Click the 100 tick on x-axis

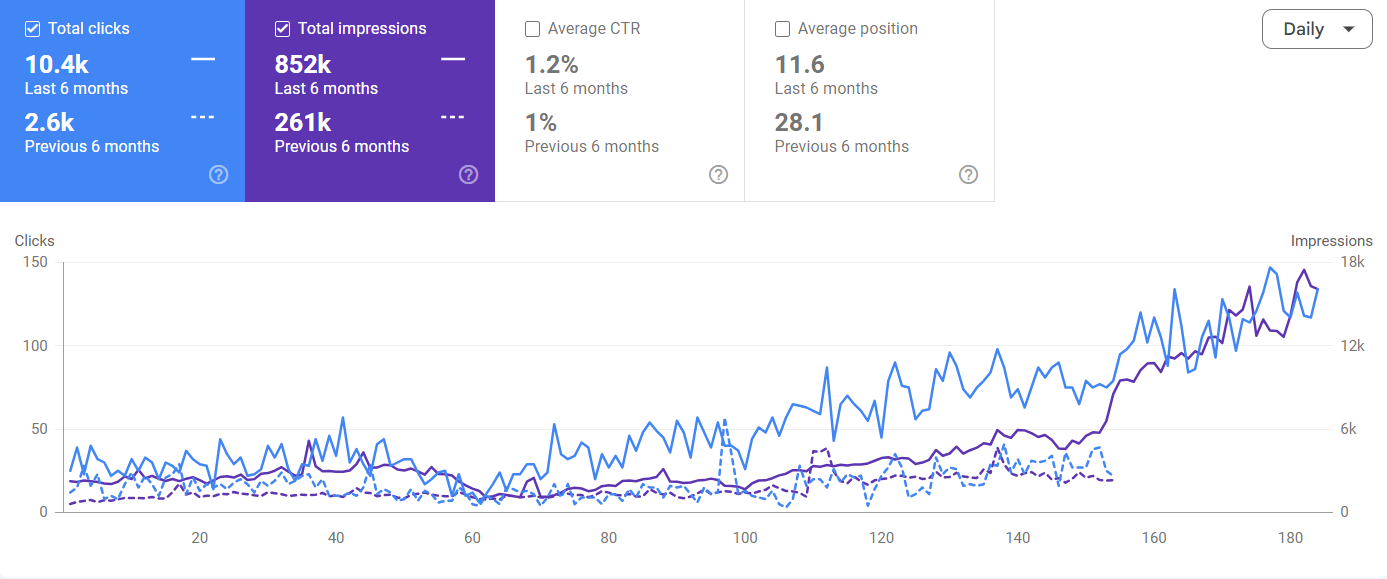[745, 538]
